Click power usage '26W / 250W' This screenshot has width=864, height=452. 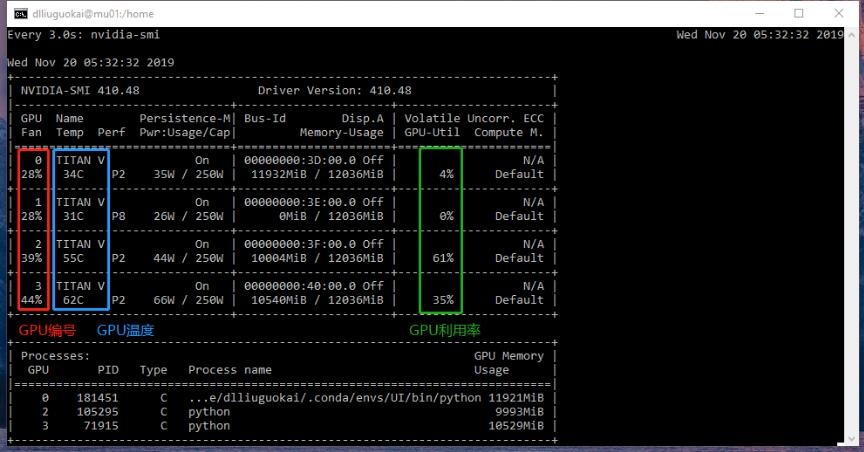coord(188,216)
